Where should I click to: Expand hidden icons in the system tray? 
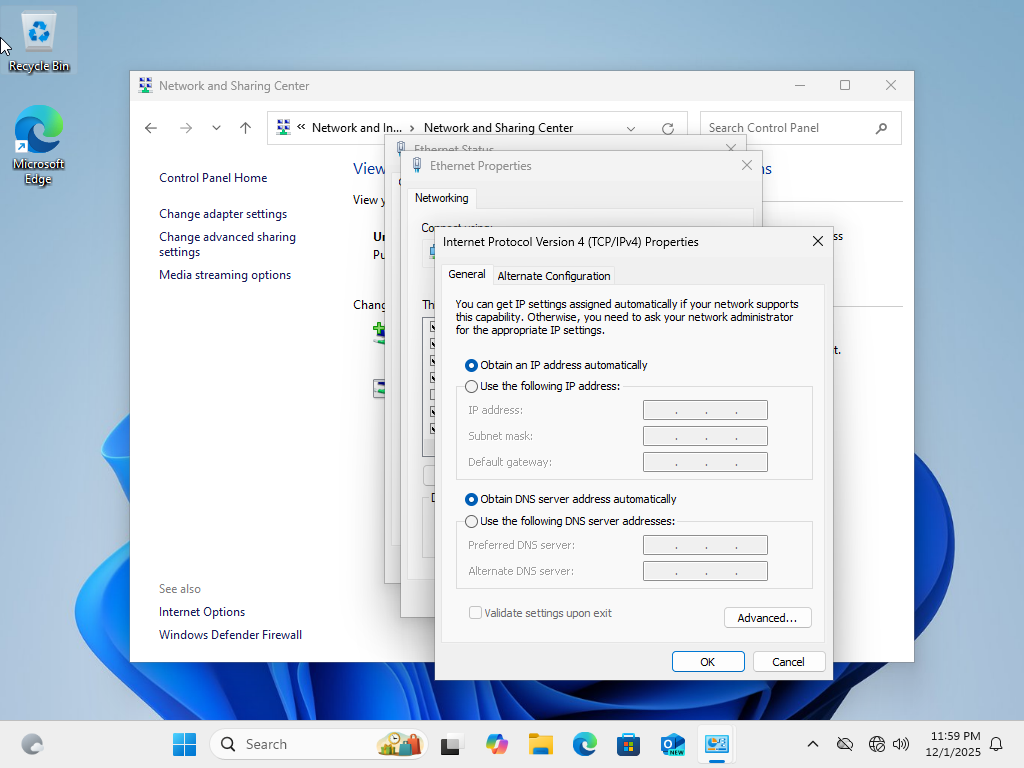(x=813, y=744)
